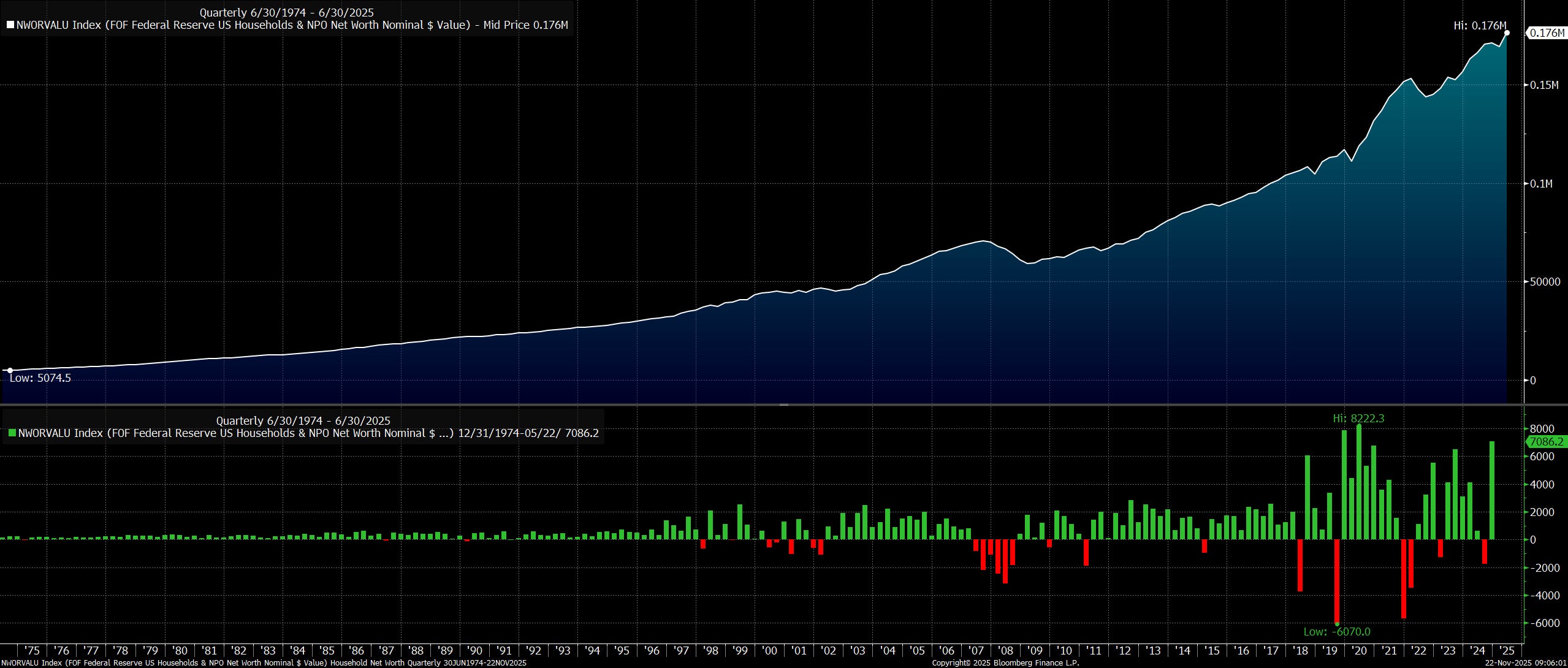Click lower panel Quarterly date range title
The height and width of the screenshot is (668, 1568).
coord(303,420)
